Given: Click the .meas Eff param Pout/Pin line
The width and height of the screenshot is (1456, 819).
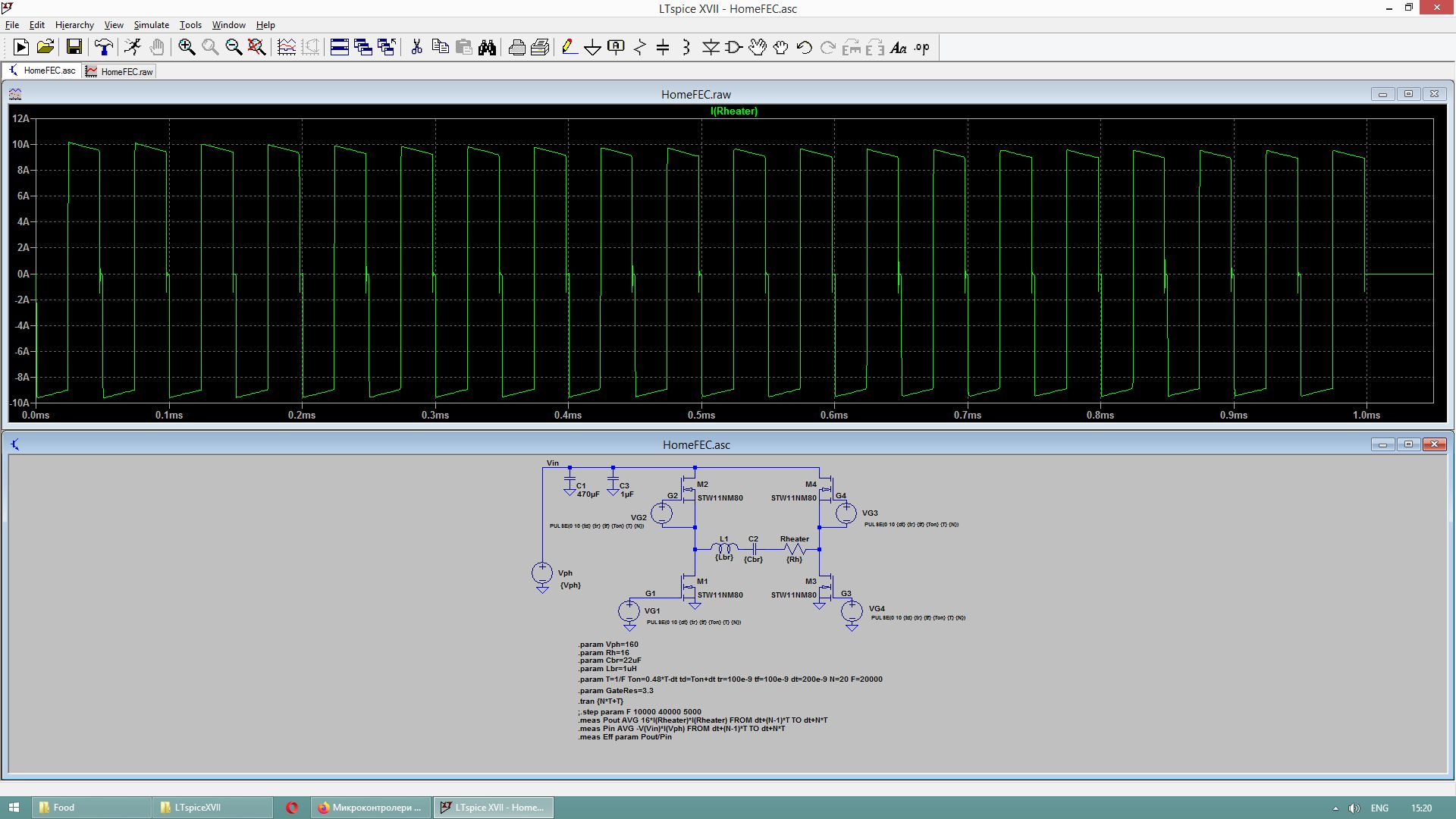Looking at the screenshot, I should (625, 737).
